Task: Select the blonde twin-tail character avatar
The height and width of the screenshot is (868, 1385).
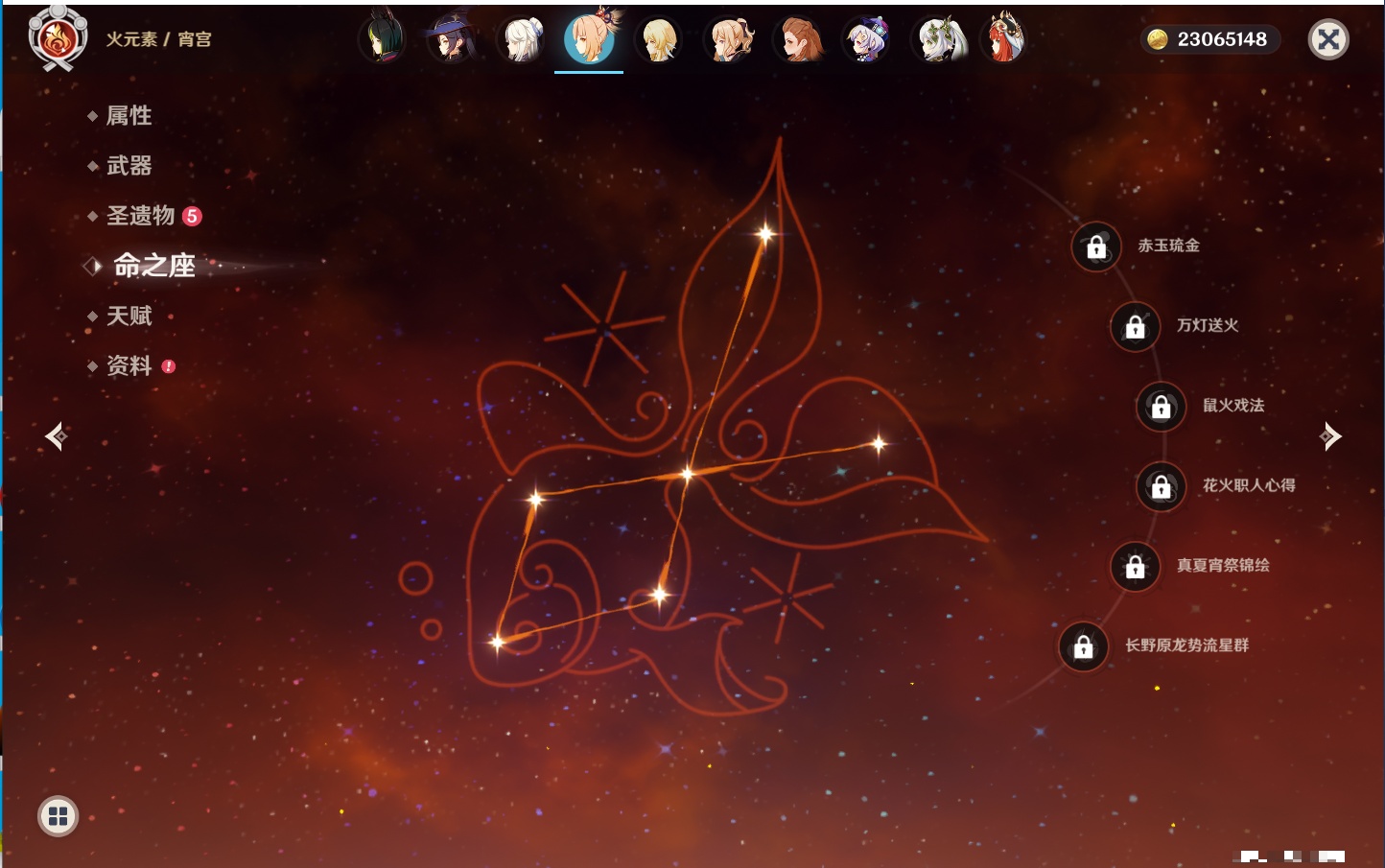Action: click(729, 39)
